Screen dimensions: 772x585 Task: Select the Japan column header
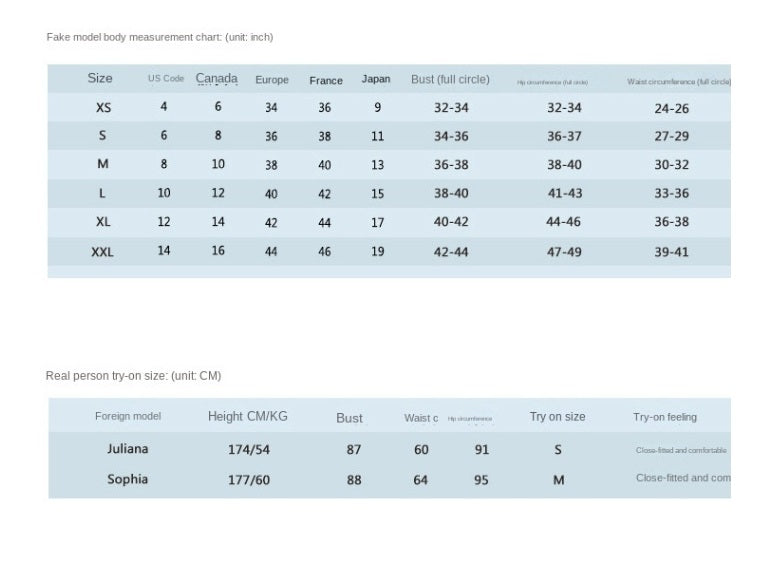coord(376,79)
